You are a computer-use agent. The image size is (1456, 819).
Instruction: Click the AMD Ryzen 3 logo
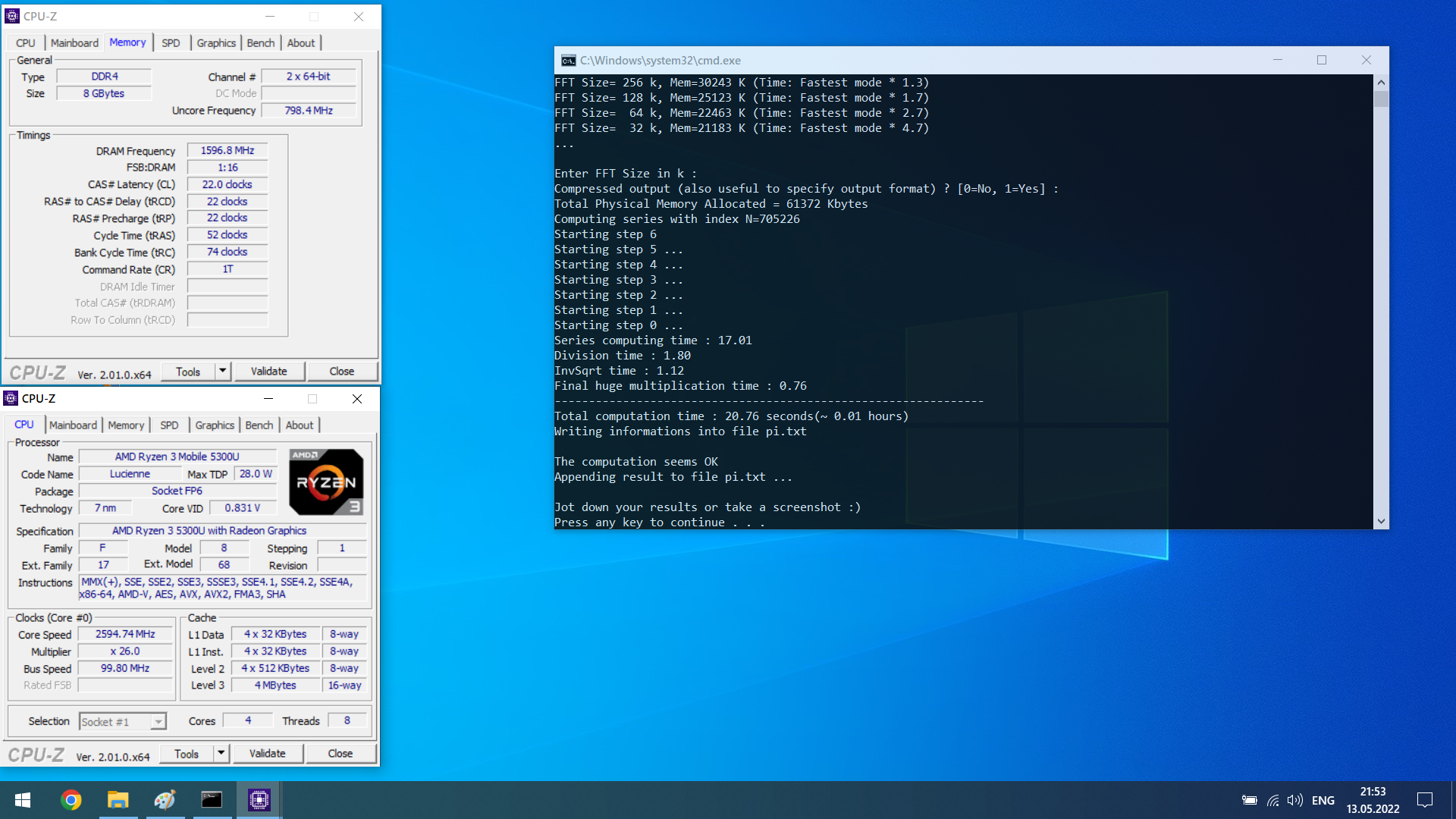326,482
